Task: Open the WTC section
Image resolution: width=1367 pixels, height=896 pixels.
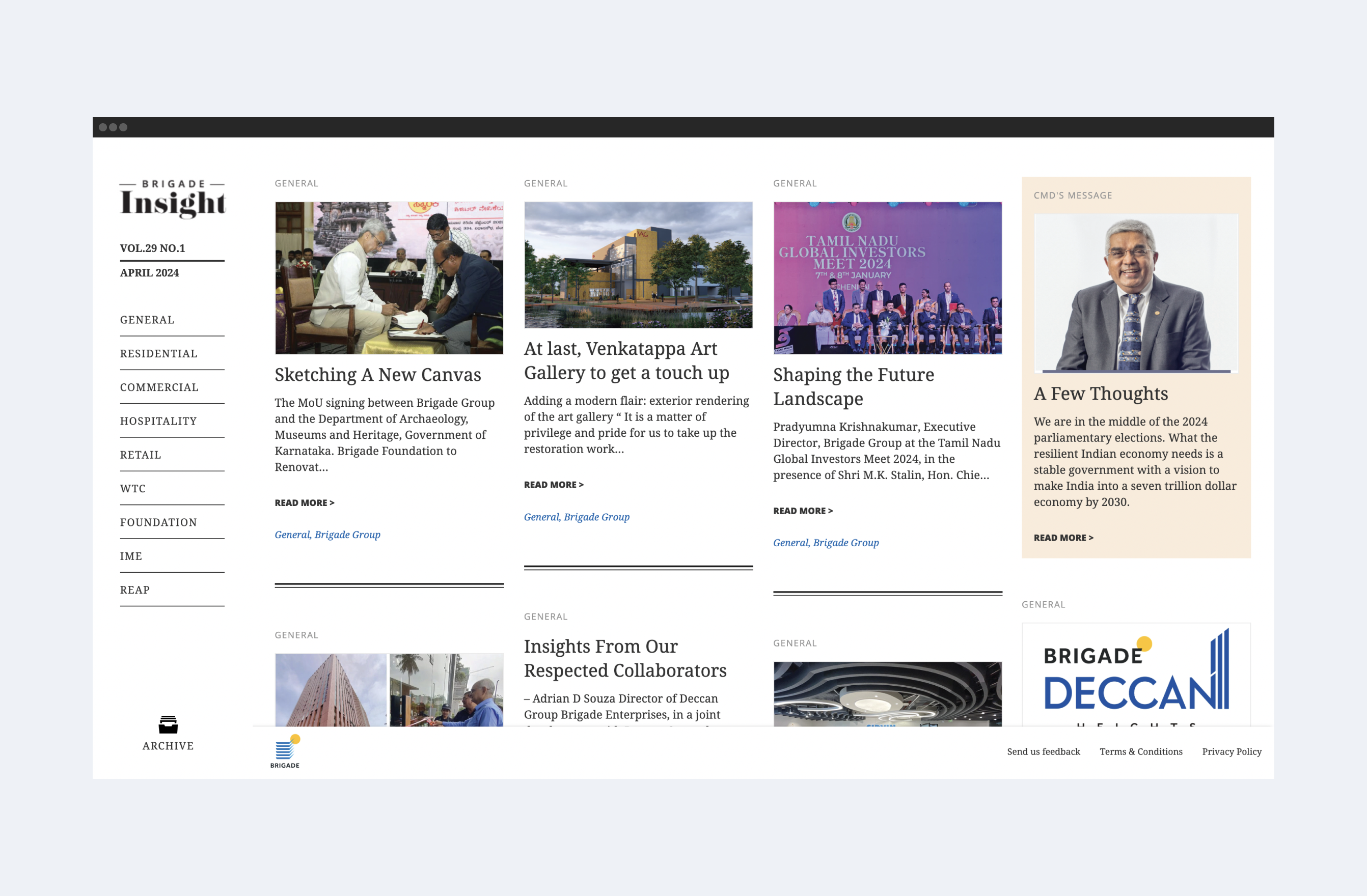Action: (133, 488)
